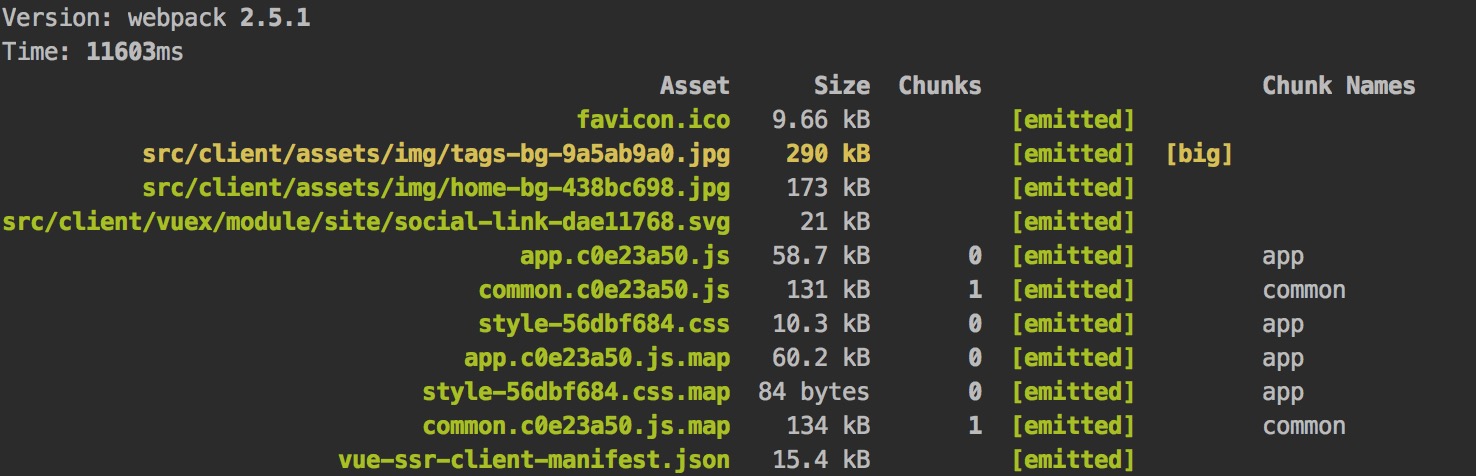Click the Chunk Names column header
Viewport: 1476px width, 476px height.
click(1338, 86)
